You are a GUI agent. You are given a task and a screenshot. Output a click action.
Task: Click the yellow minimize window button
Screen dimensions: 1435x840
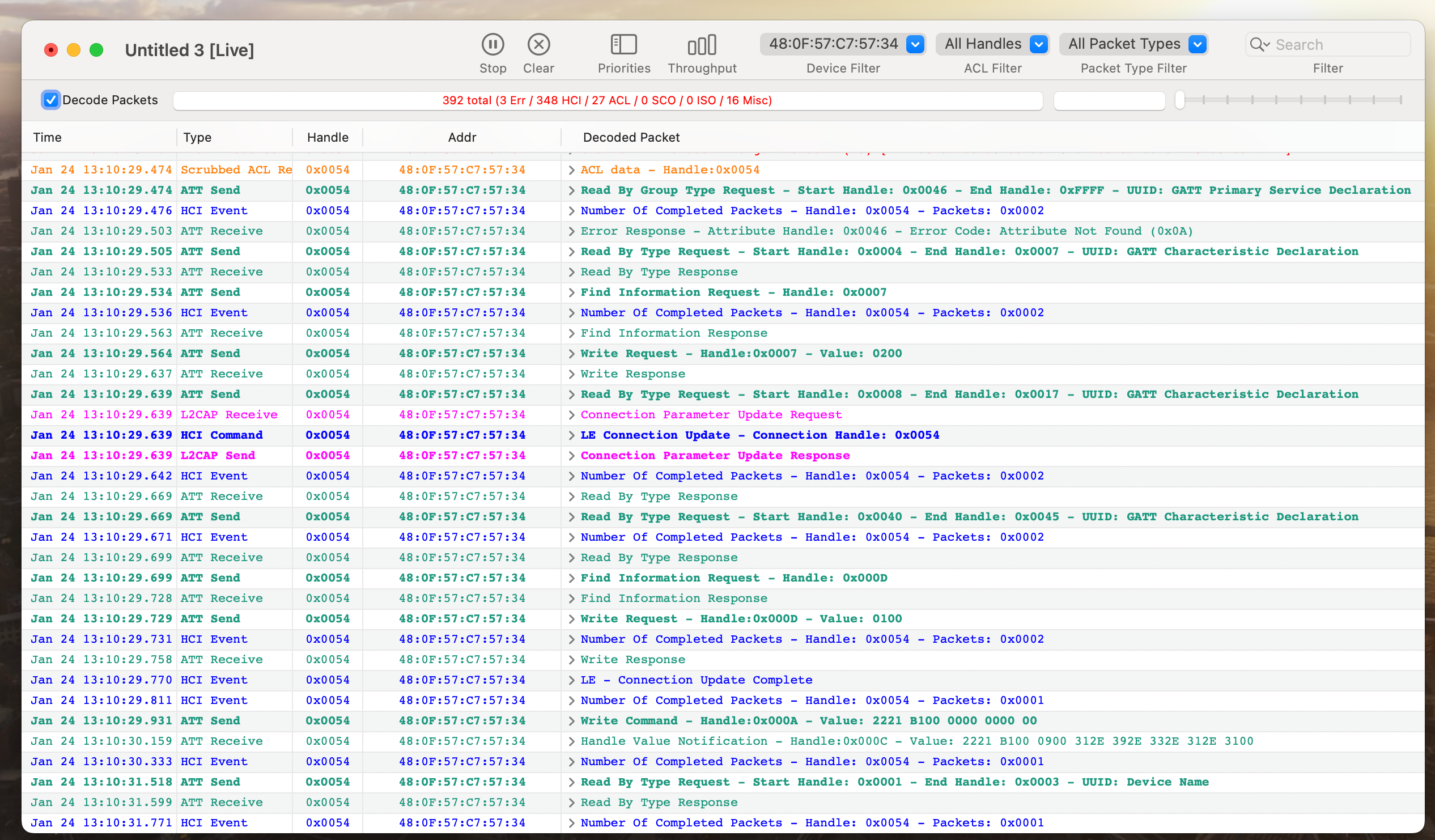74,50
